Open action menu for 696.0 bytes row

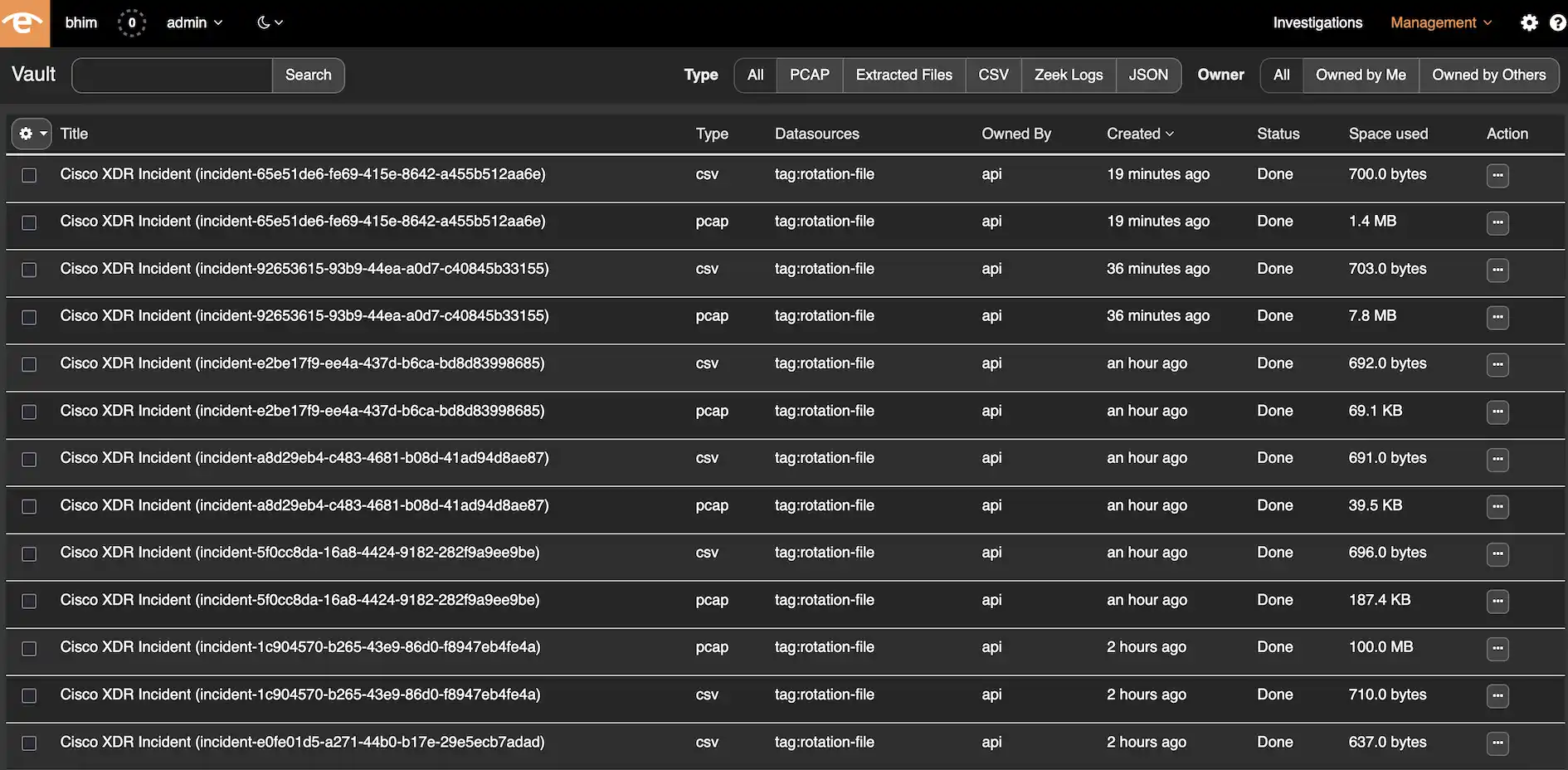(1497, 553)
